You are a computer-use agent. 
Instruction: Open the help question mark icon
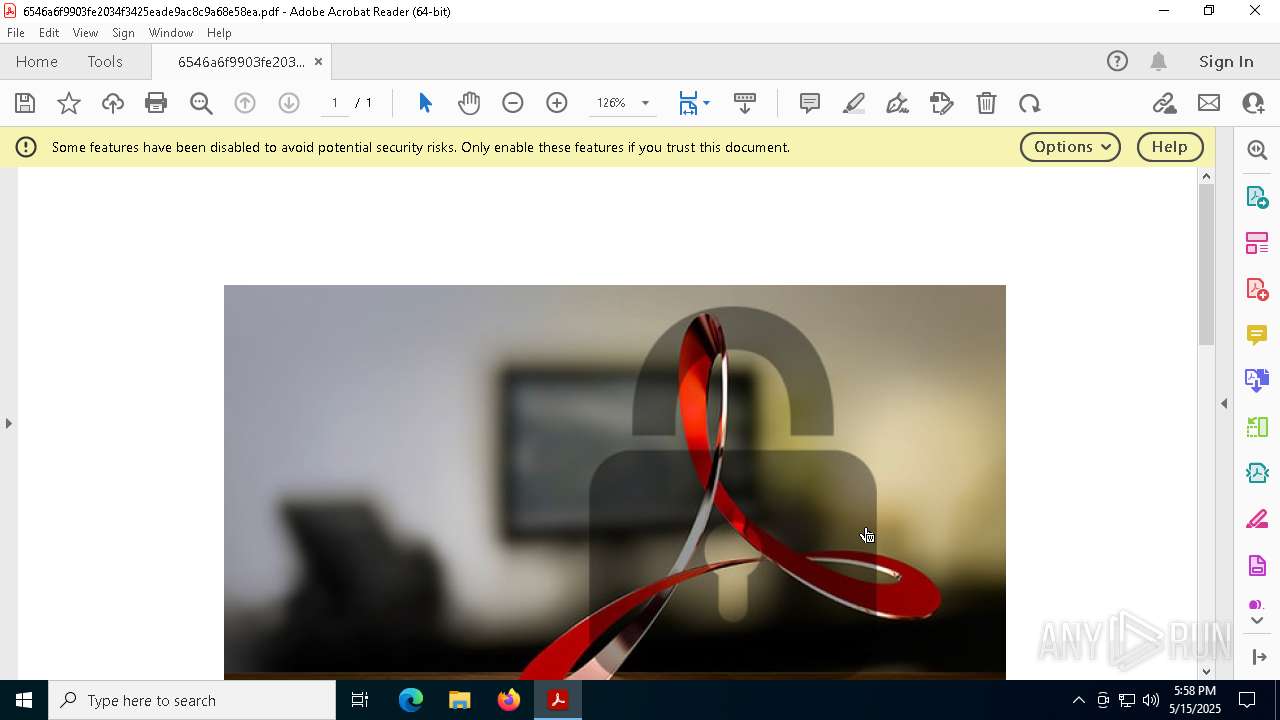tap(1117, 62)
